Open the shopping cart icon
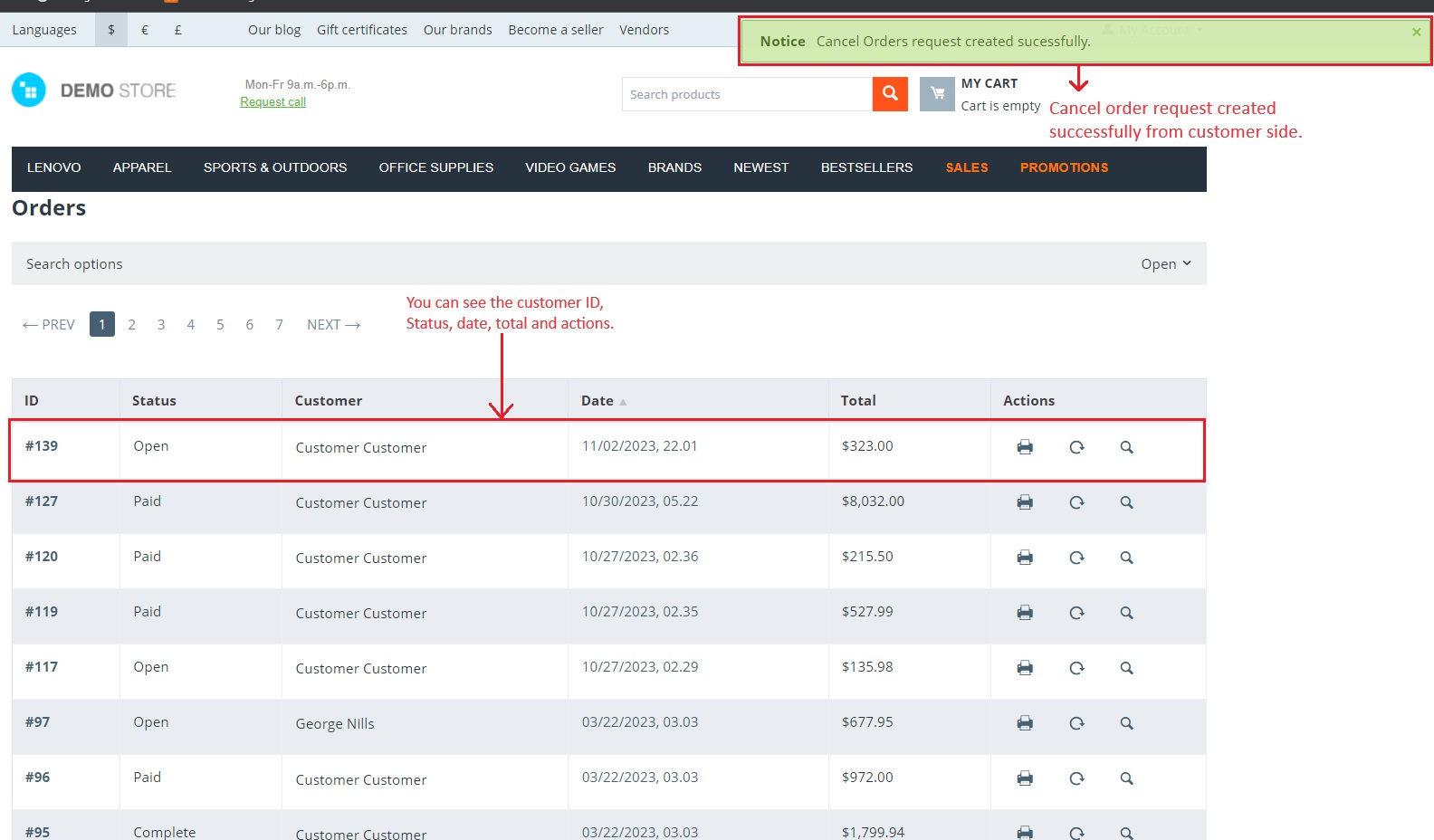Image resolution: width=1434 pixels, height=840 pixels. (937, 93)
